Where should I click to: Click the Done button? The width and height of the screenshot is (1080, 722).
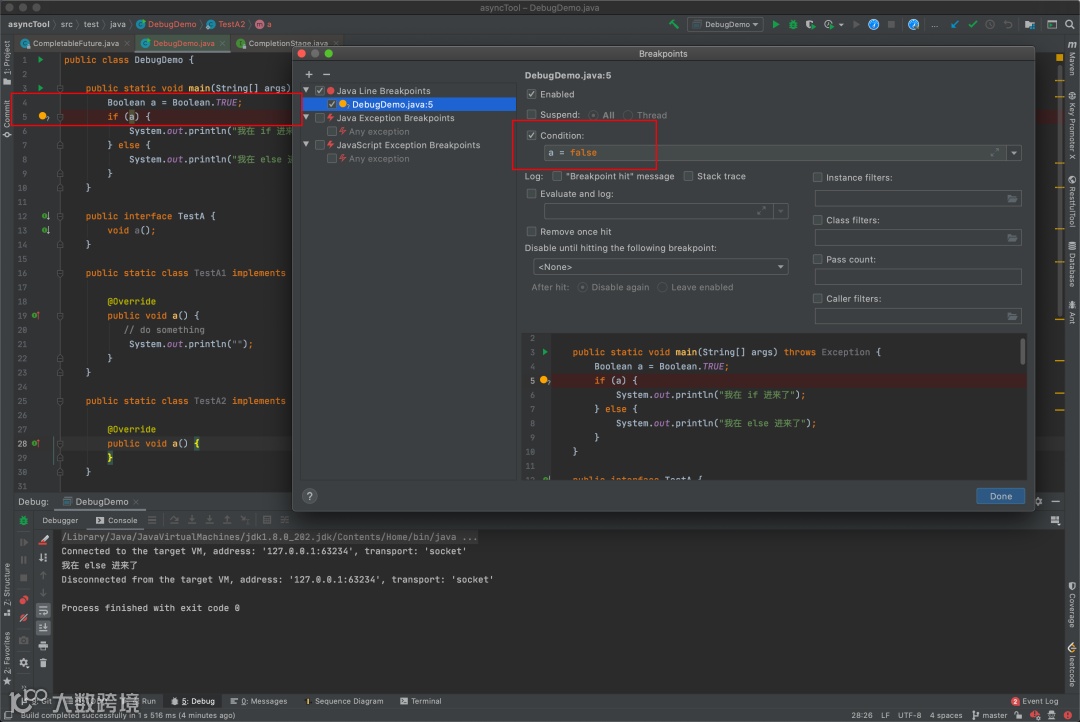pyautogui.click(x=1000, y=496)
